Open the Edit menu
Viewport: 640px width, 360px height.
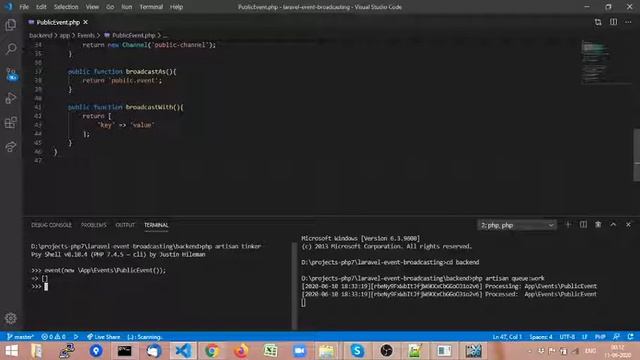pos(41,7)
